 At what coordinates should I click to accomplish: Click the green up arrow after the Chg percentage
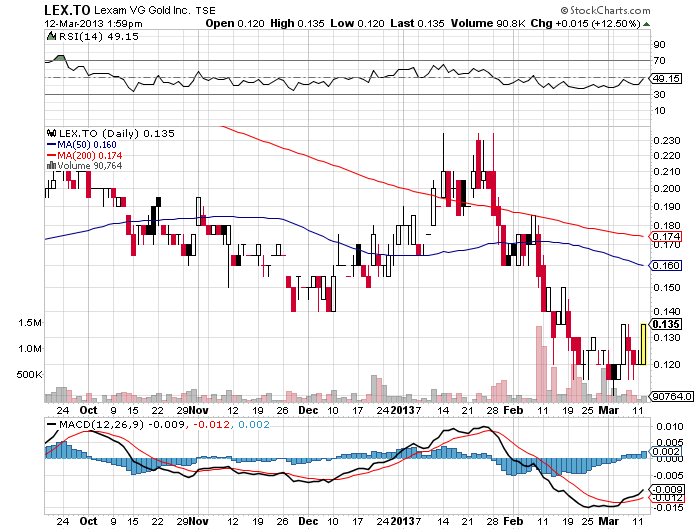(x=646, y=24)
